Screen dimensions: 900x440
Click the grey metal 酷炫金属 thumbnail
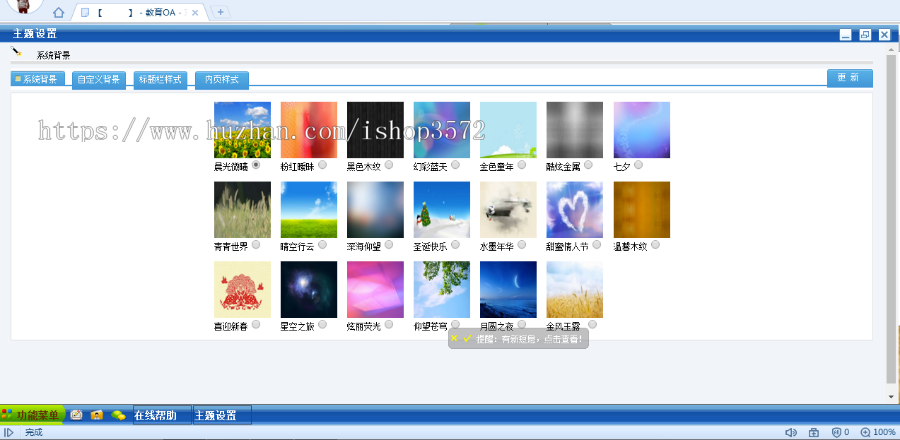[575, 130]
